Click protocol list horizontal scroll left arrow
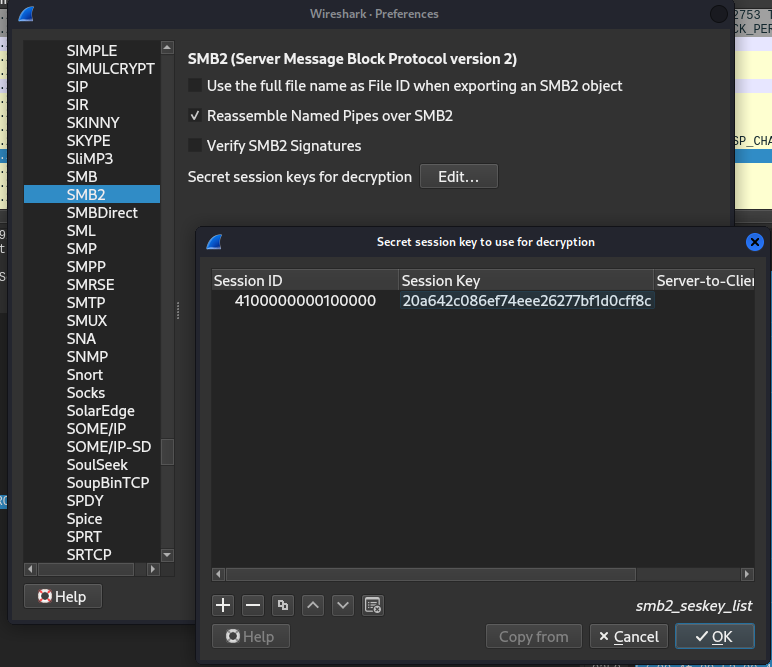This screenshot has width=772, height=667. pyautogui.click(x=30, y=569)
